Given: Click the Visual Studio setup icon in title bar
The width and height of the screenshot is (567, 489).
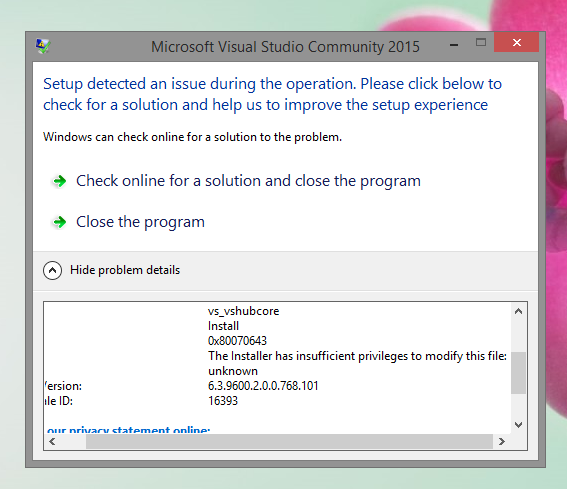Looking at the screenshot, I should pos(43,46).
